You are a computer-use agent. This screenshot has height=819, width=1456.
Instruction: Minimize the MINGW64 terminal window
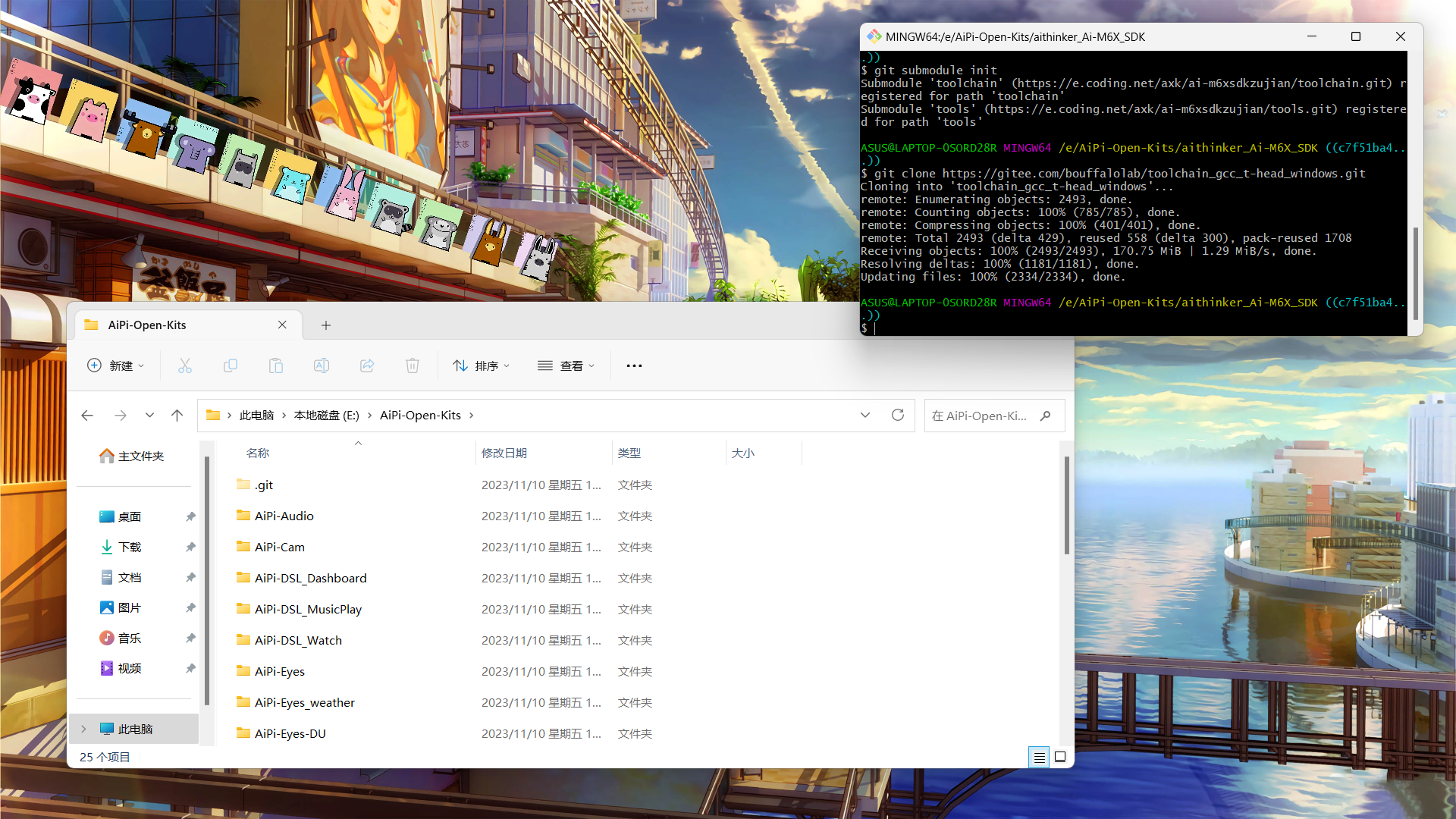point(1312,36)
